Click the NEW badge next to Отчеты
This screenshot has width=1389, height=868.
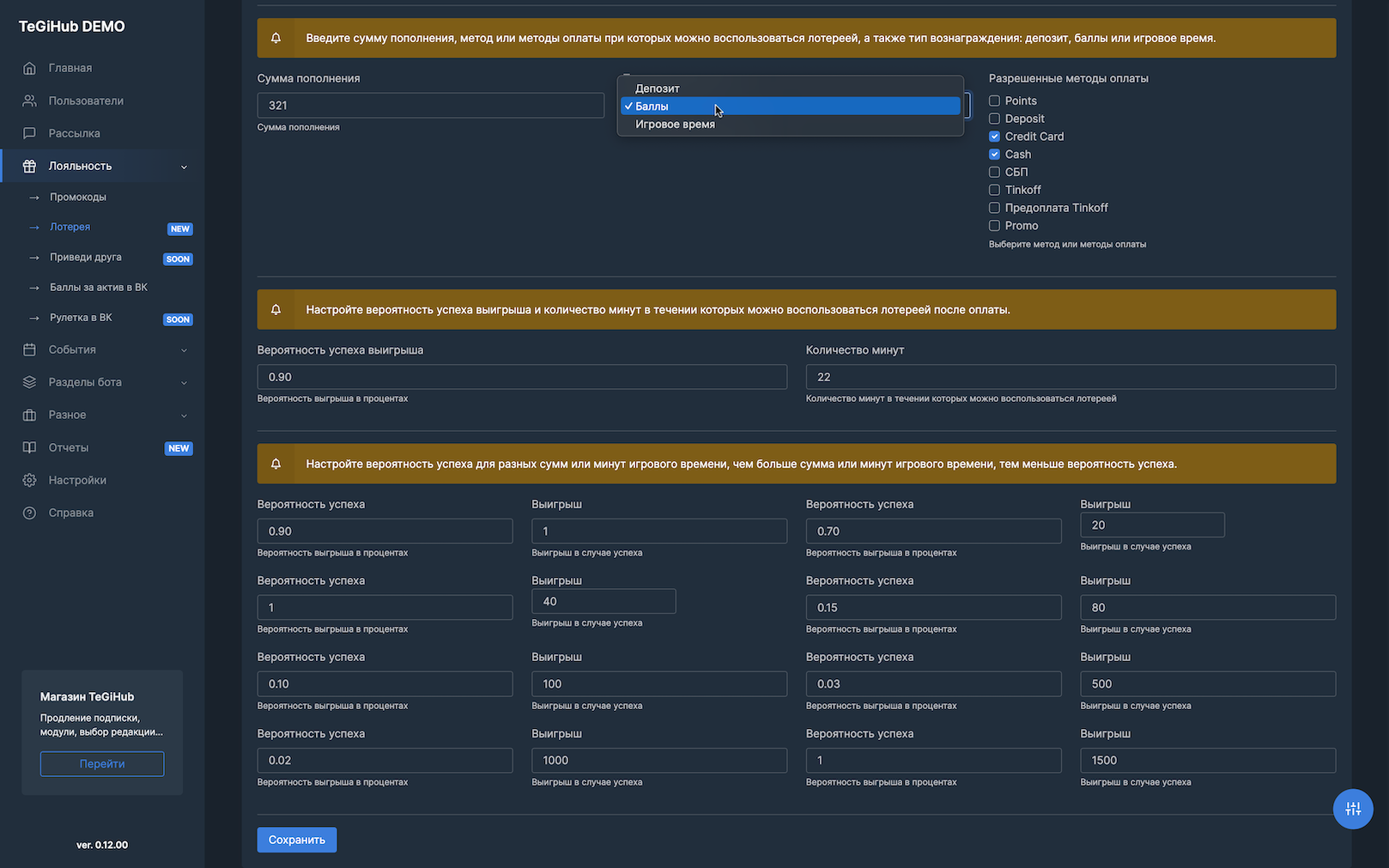click(179, 448)
